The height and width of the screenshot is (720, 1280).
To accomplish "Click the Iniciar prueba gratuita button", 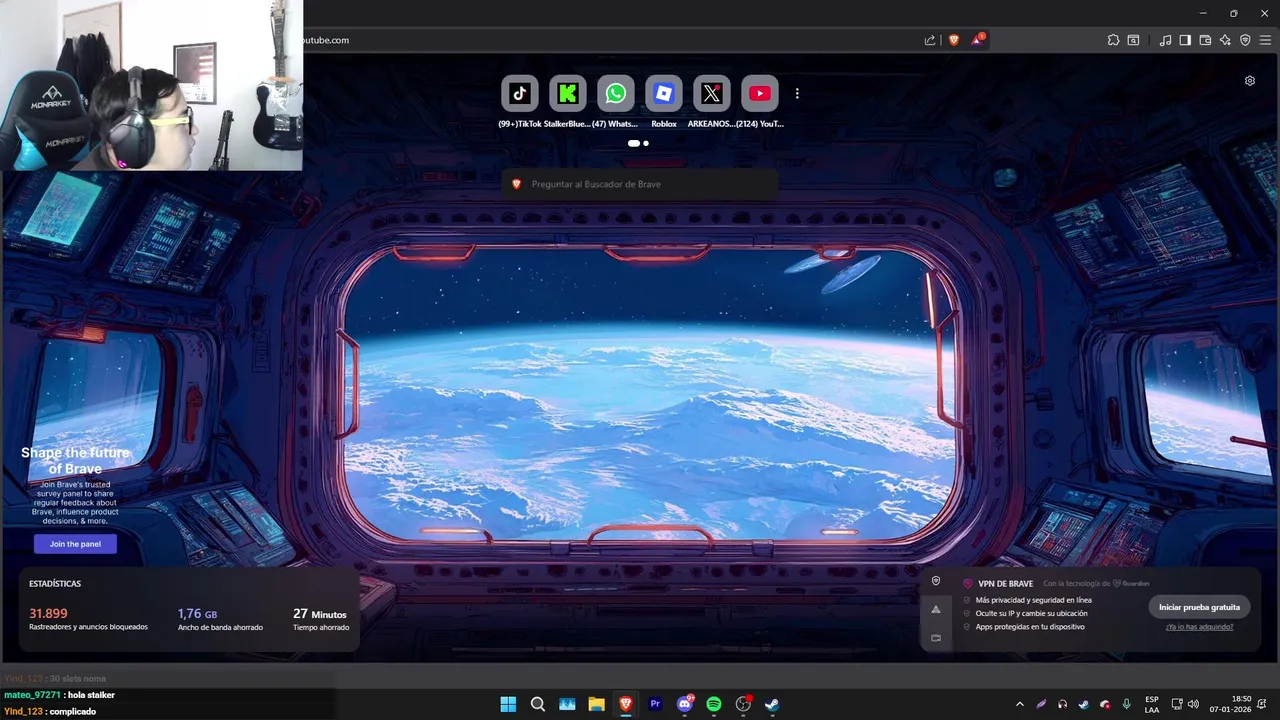I will coord(1199,607).
